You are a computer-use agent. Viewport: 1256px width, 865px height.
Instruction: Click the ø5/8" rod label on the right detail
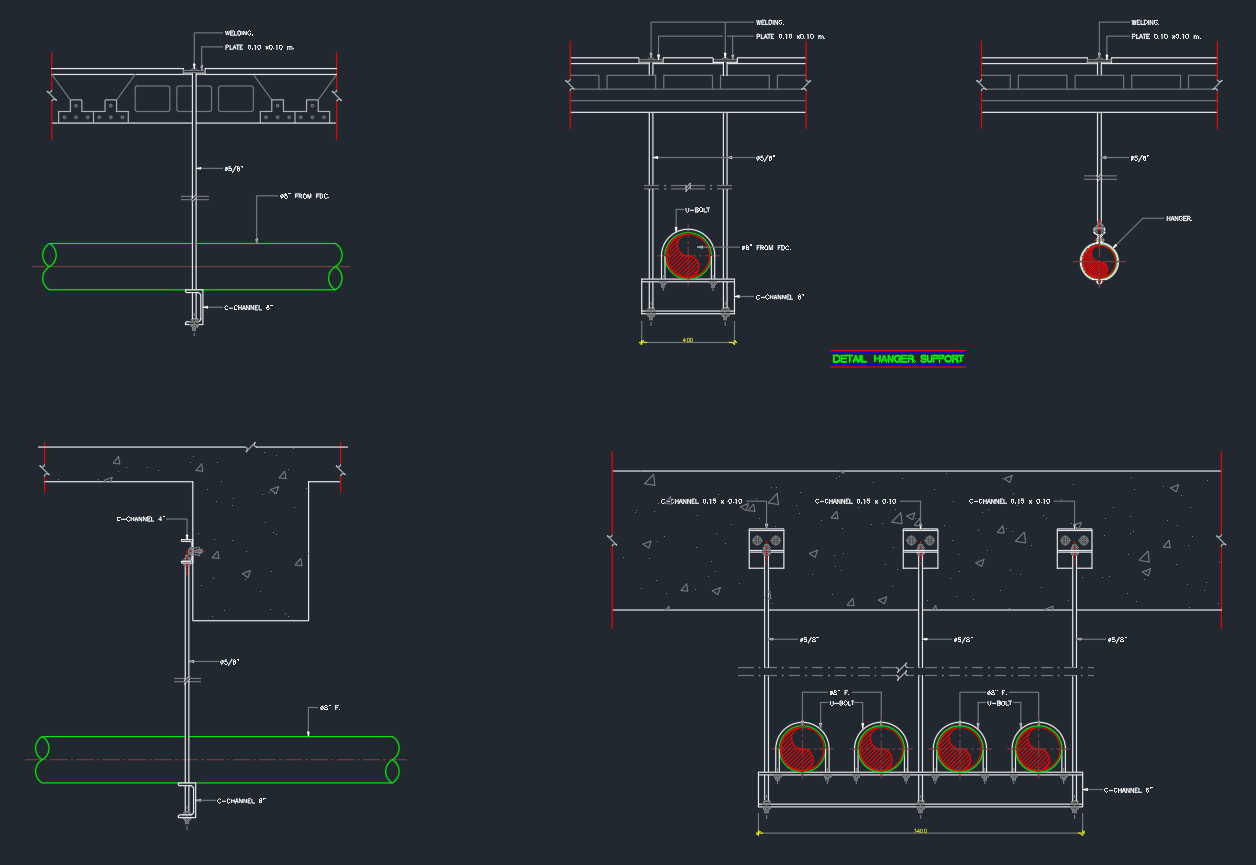[x=1141, y=156]
